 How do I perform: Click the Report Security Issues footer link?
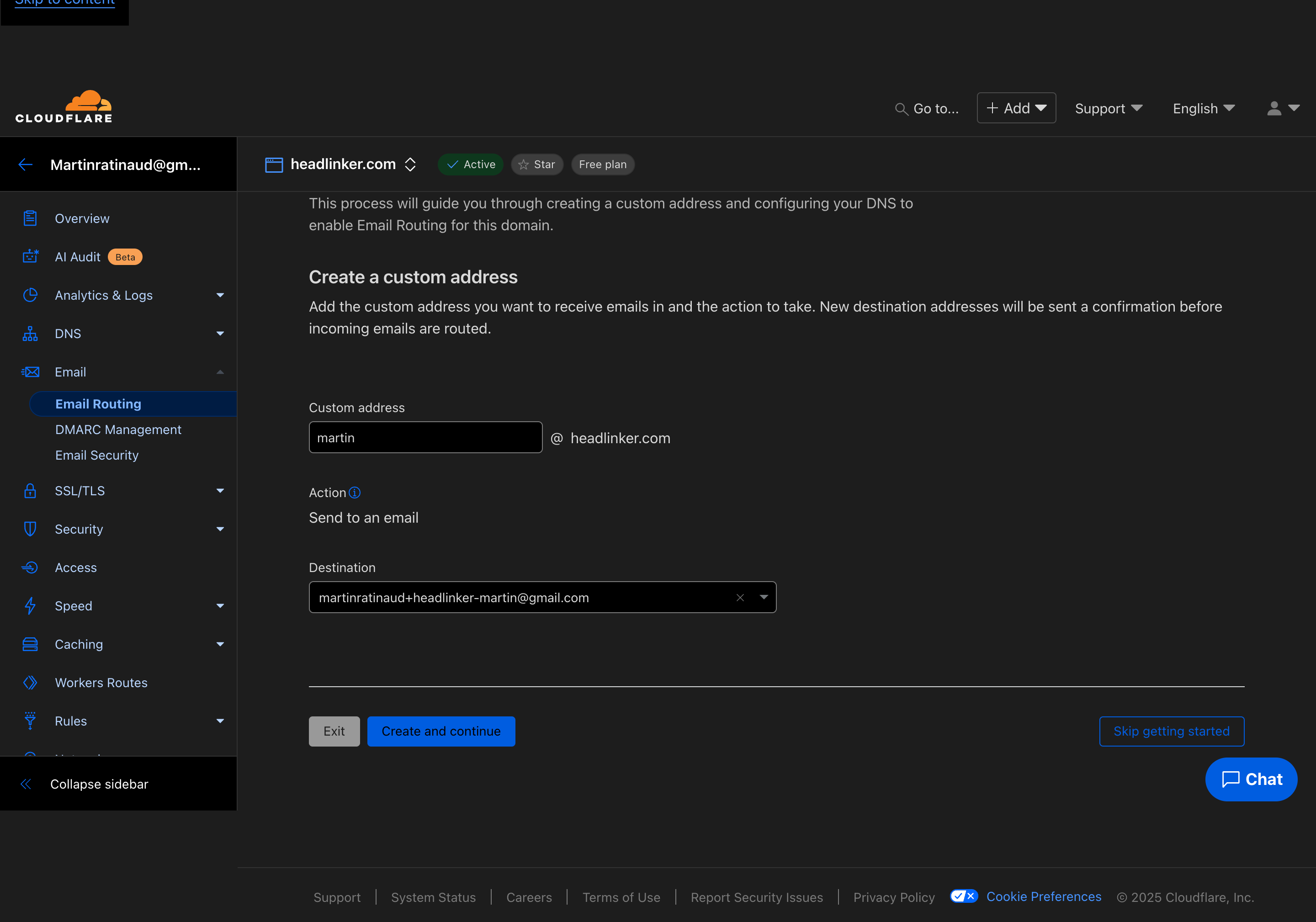[757, 897]
